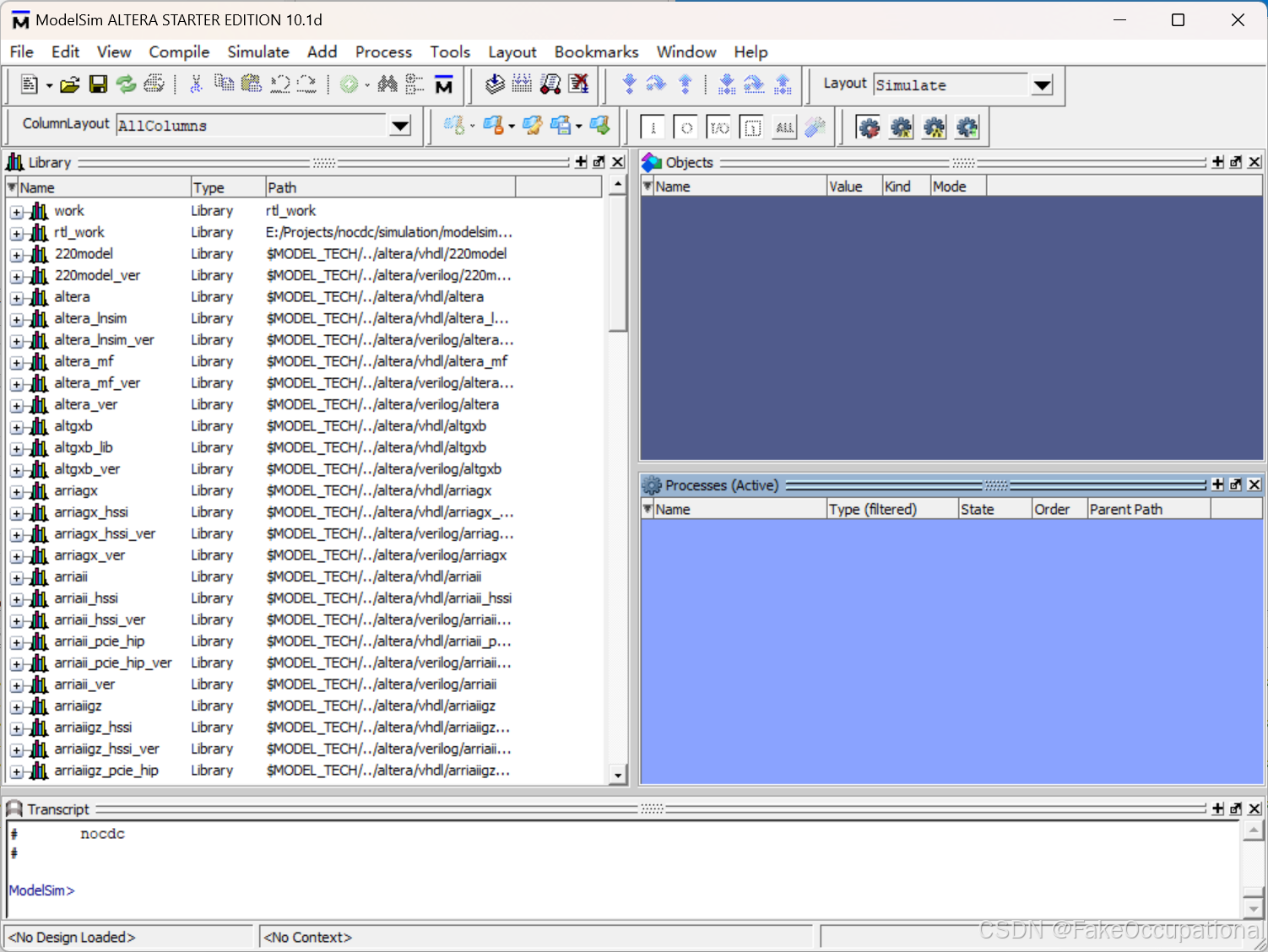
Task: Undock the Library panel
Action: (x=599, y=162)
